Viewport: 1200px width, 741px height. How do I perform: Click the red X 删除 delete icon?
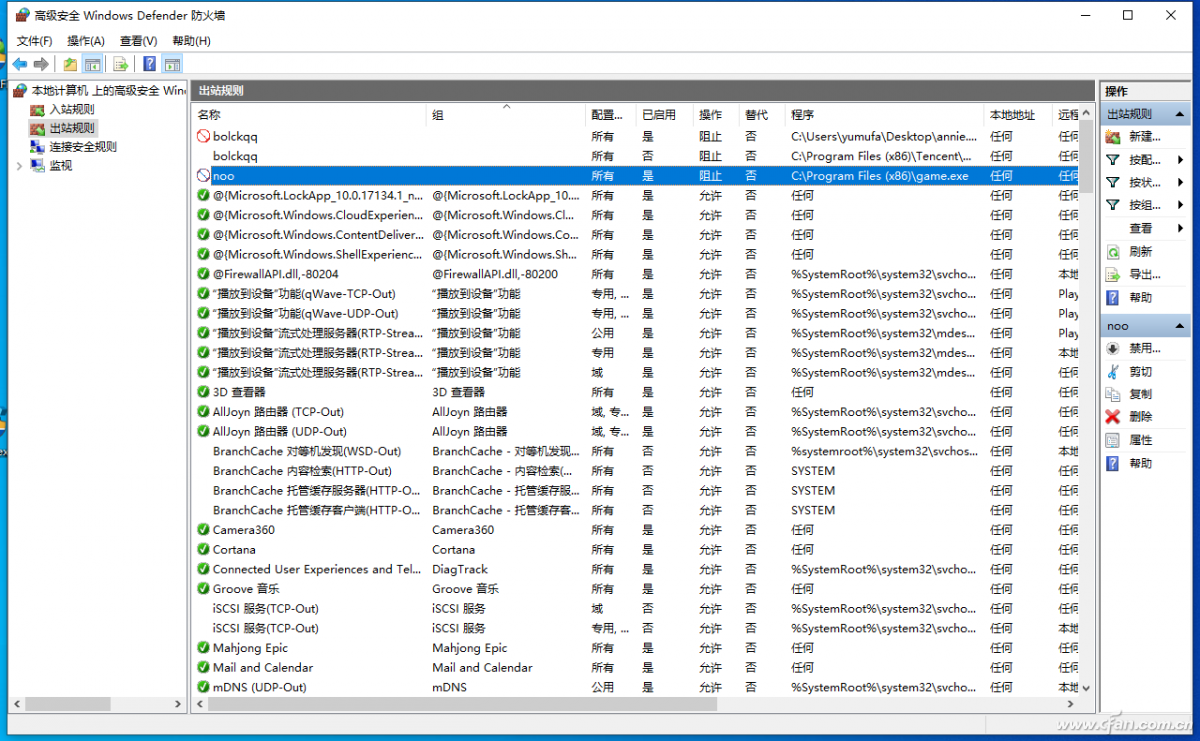click(1112, 417)
